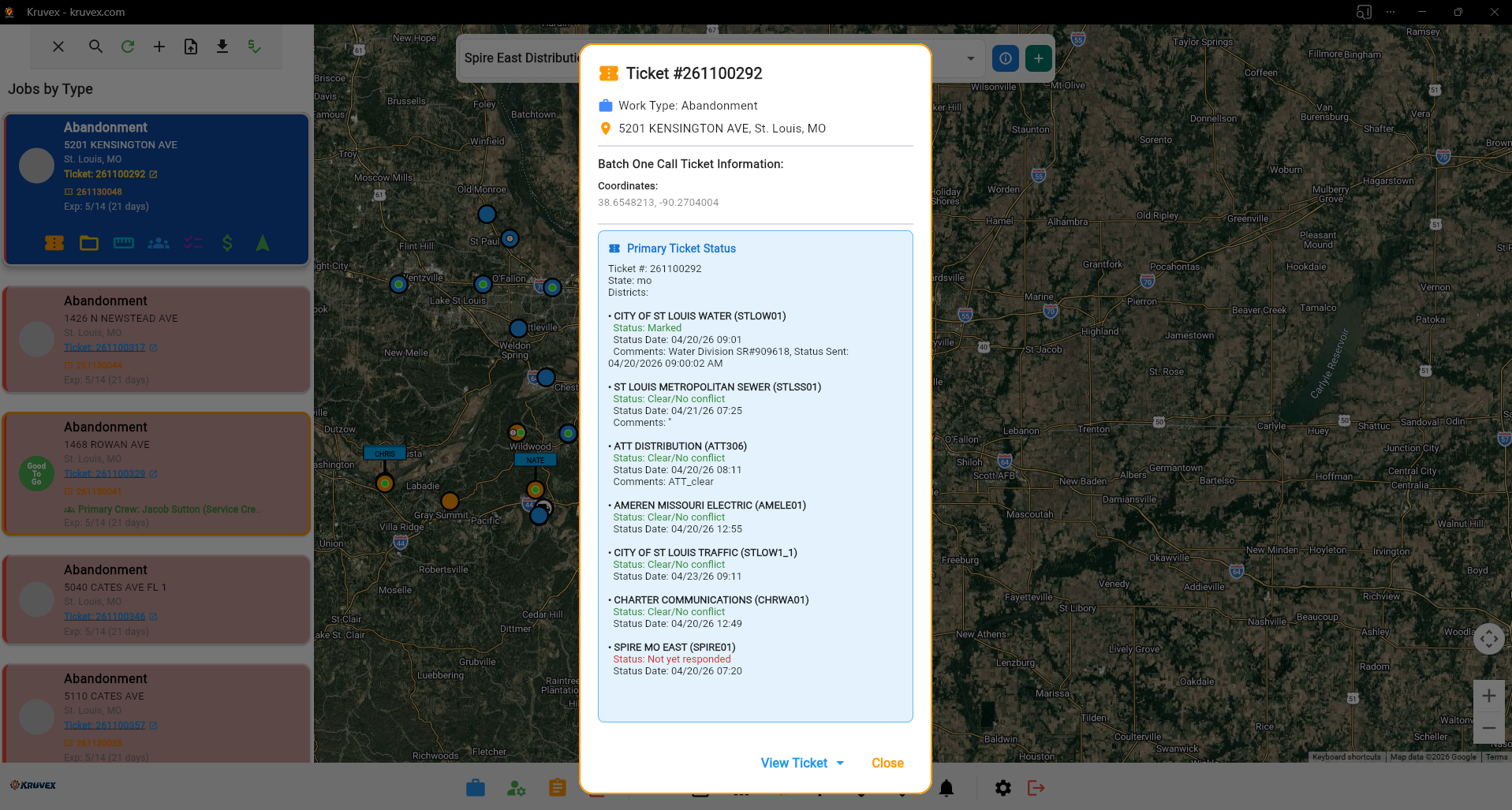Zoom out on the map
This screenshot has height=810, width=1512.
tap(1489, 728)
